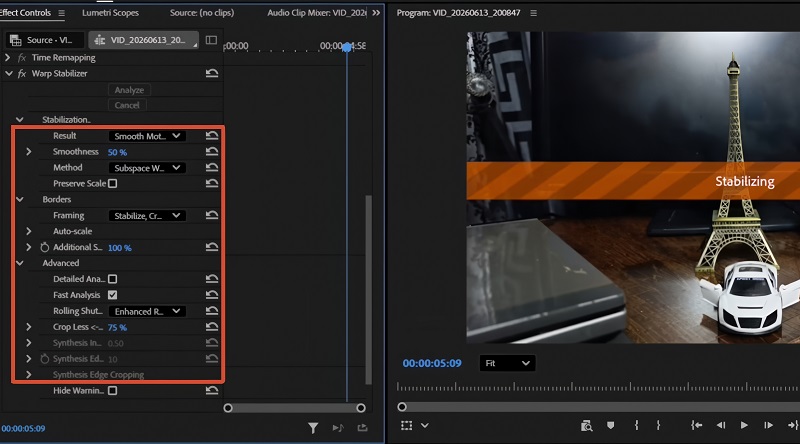Reset the Framing parameter
This screenshot has width=800, height=444.
coord(212,215)
